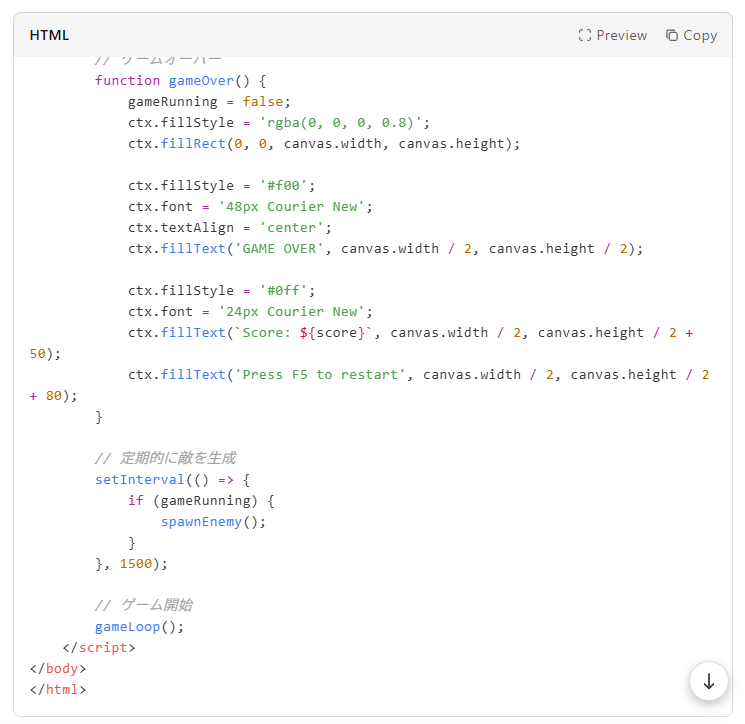Screen dimensions: 745x724
Task: Click the 1500 interval value
Action: point(136,563)
